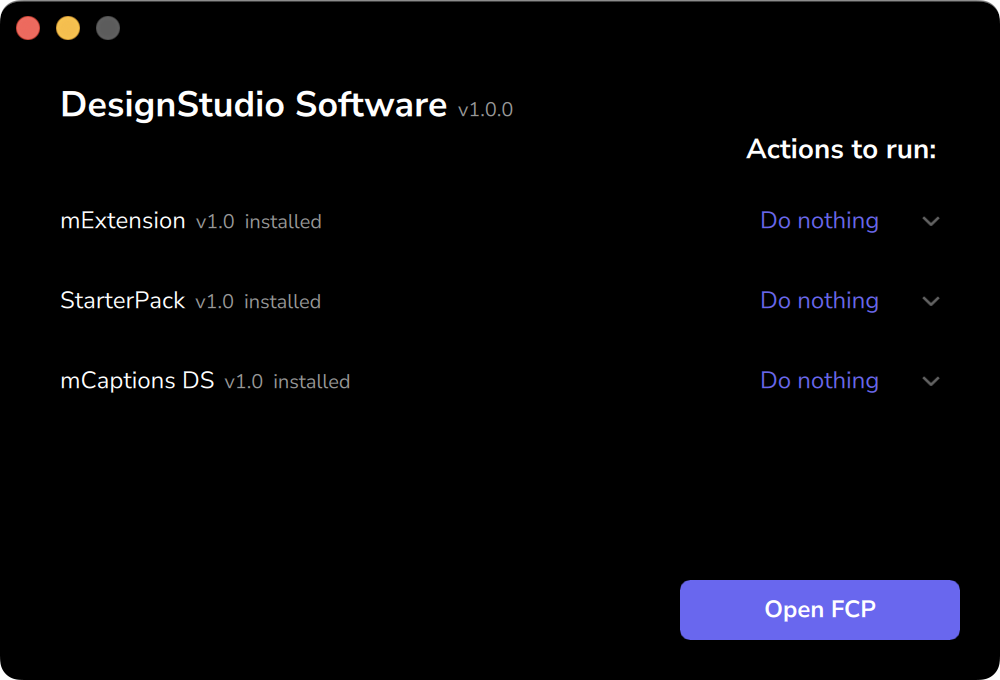Open the mCaptions DS "Do nothing" dropdown
The image size is (1000, 680).
pos(819,381)
